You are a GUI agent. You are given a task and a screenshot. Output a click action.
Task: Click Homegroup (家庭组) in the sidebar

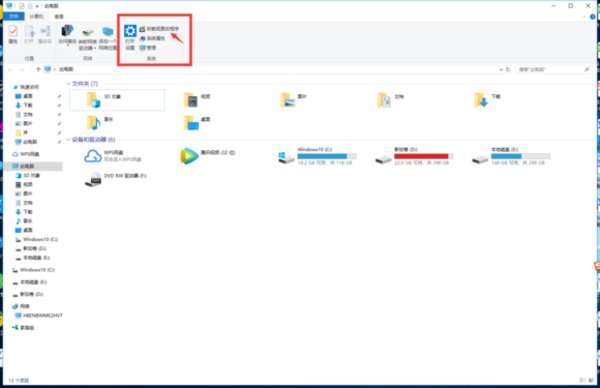(23, 328)
